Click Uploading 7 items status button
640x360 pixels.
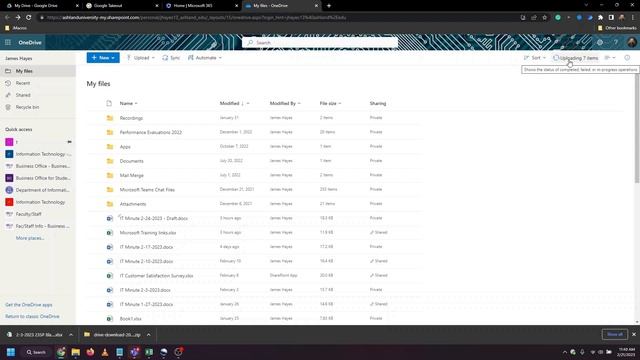576,58
